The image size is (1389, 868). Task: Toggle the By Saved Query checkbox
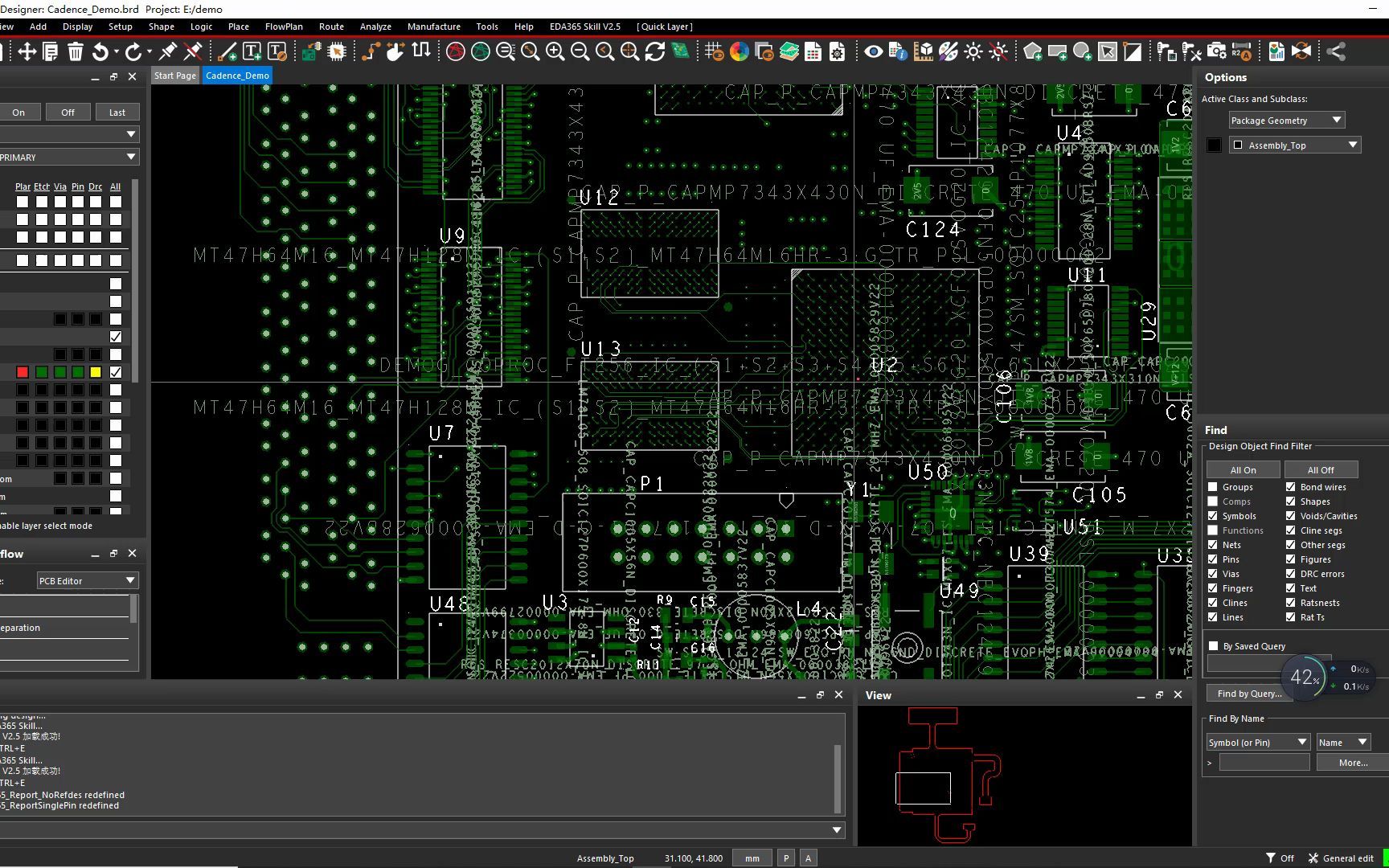pos(1213,645)
